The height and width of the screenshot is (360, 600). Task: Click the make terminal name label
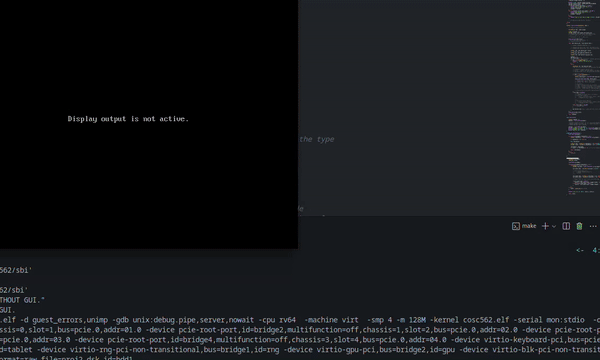(x=529, y=226)
